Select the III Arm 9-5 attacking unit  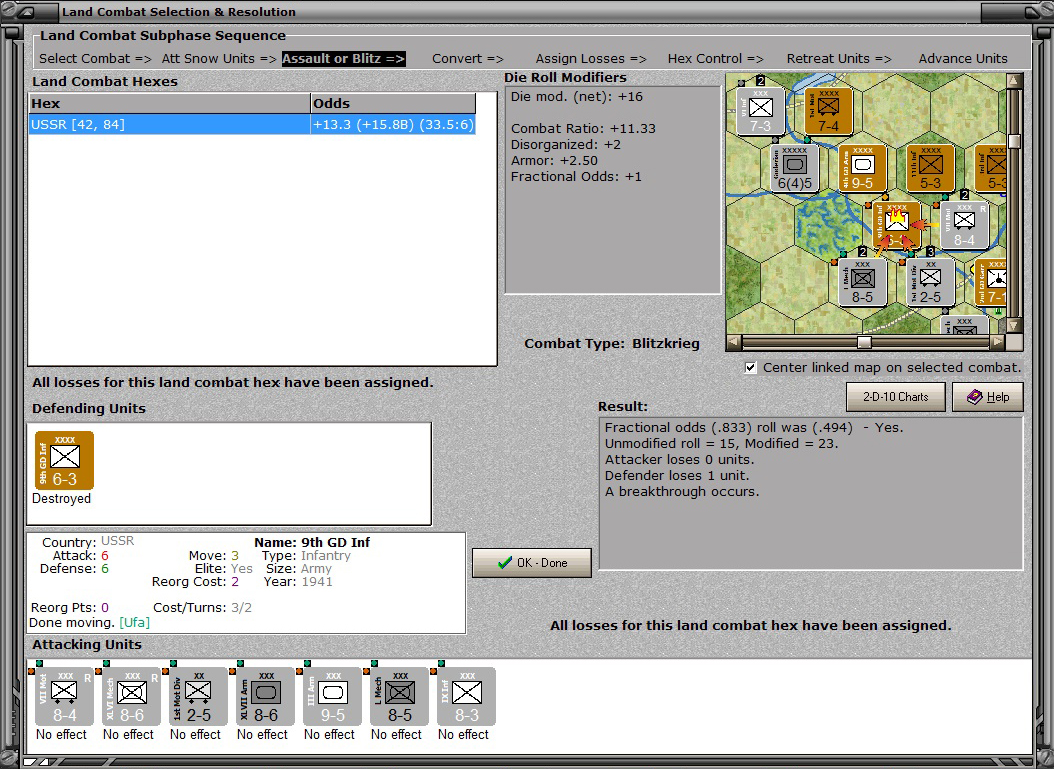click(332, 696)
